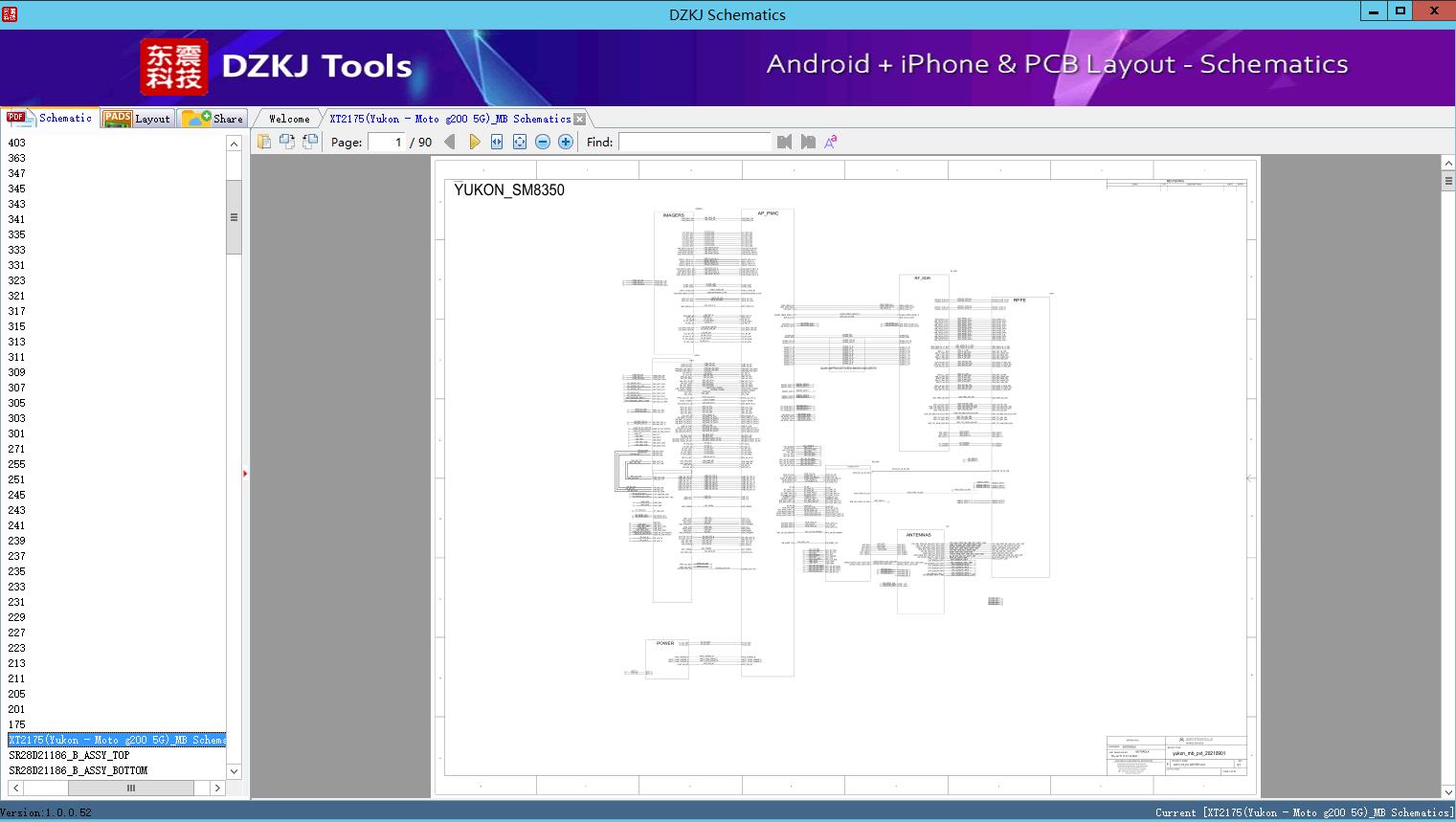
Task: Click the match case search icon
Action: (831, 142)
